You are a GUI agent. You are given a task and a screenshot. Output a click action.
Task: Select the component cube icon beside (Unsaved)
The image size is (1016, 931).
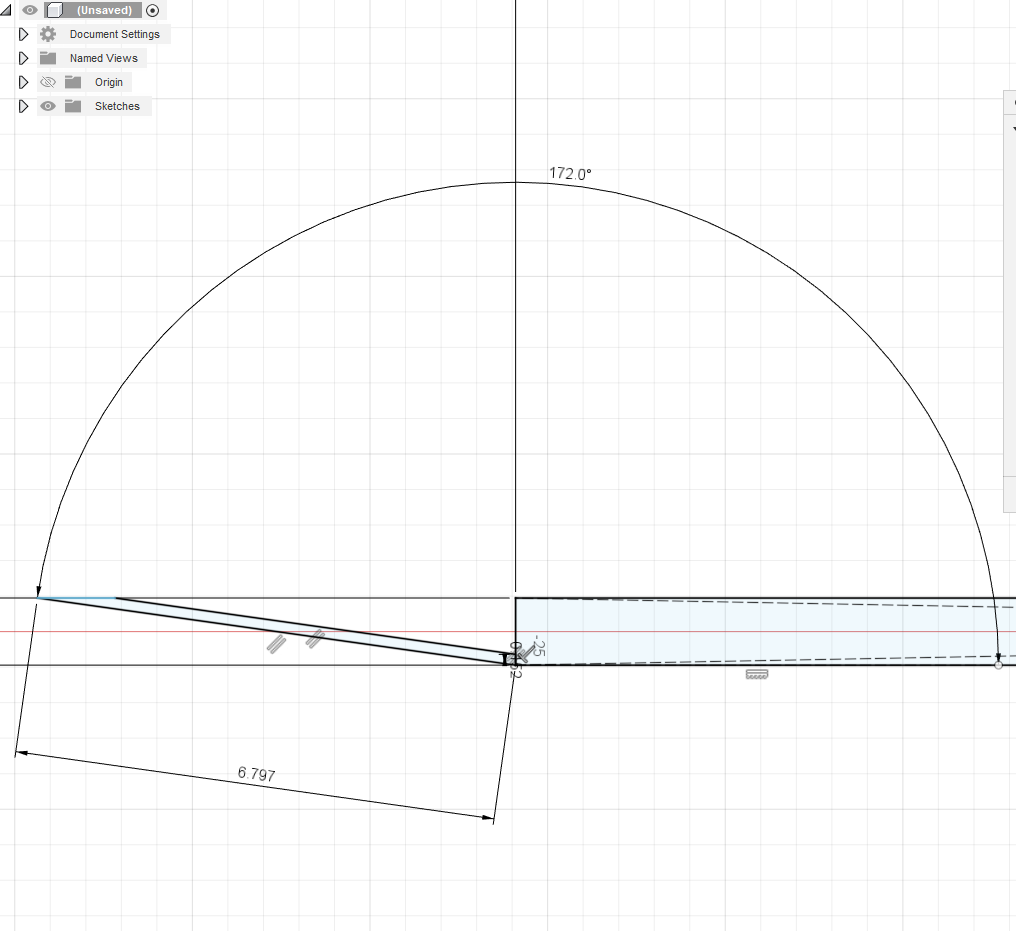pyautogui.click(x=57, y=10)
